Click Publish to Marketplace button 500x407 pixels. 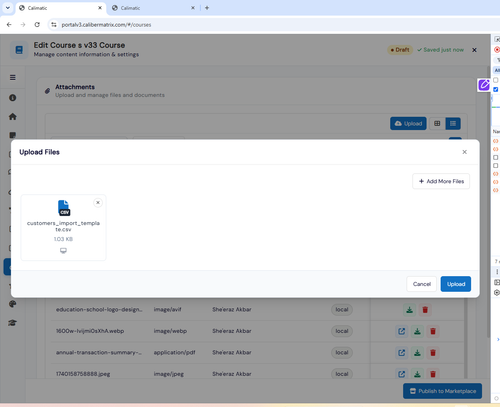click(x=442, y=391)
